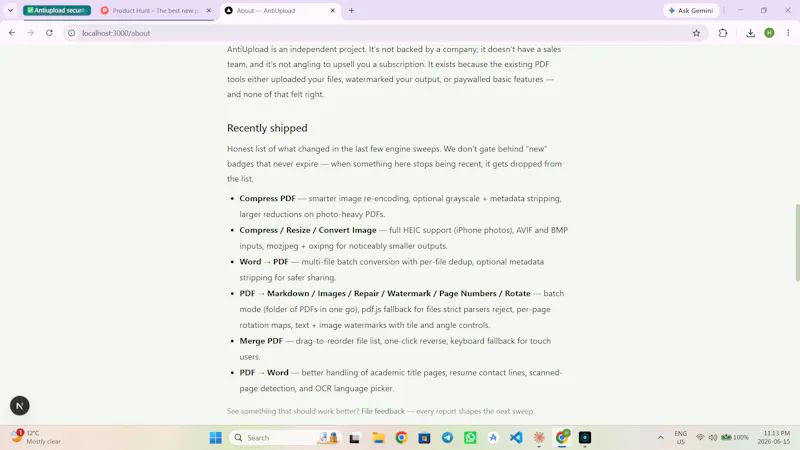
Task: Open the dark teal-circle app on taskbar
Action: 585,438
